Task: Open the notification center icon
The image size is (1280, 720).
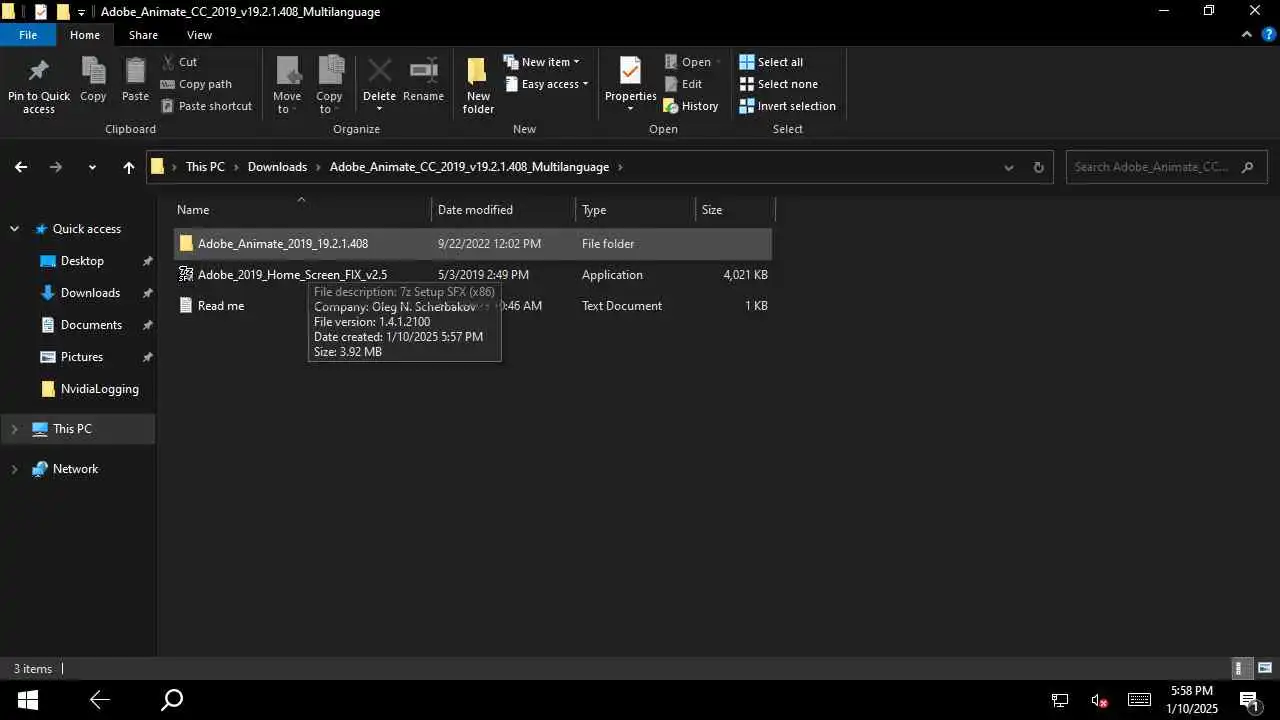Action: pyautogui.click(x=1248, y=700)
